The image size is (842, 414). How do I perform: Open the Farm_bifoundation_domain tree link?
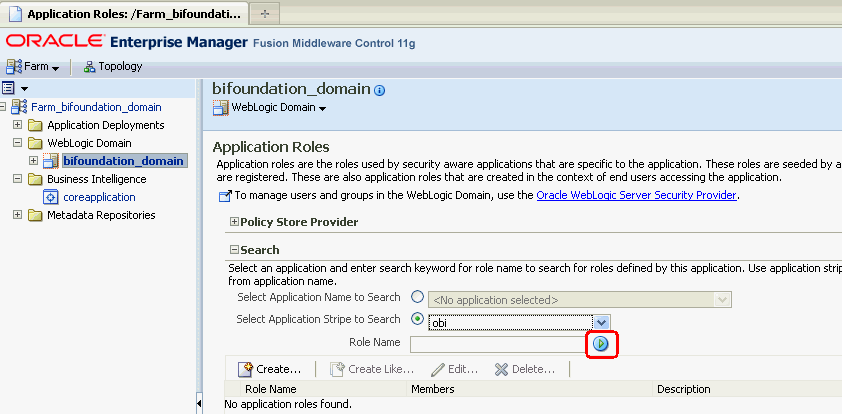96,107
